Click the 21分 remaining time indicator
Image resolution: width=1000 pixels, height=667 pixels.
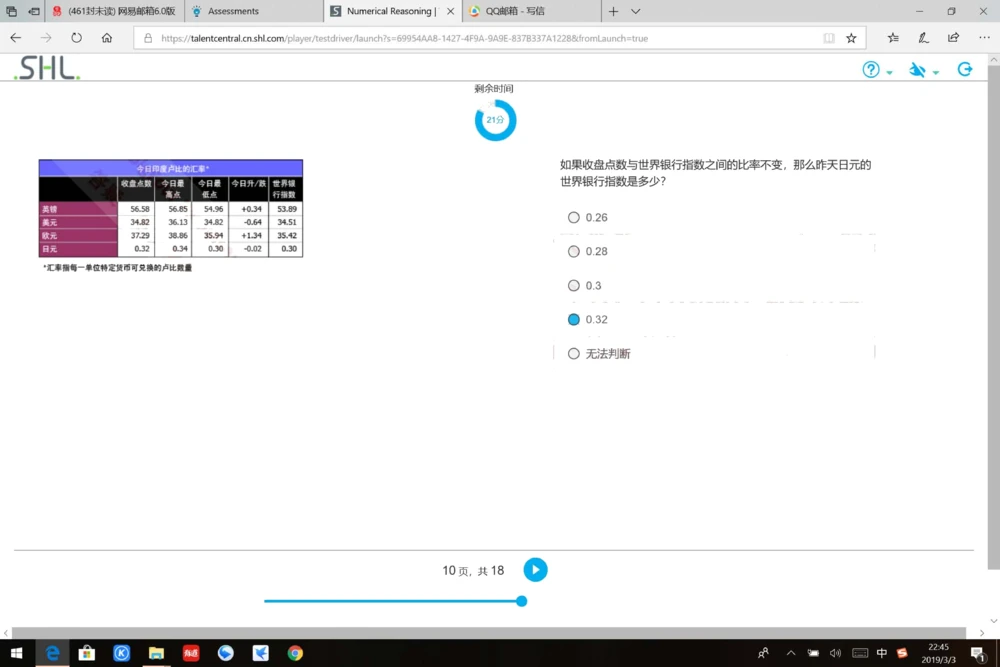click(x=495, y=119)
